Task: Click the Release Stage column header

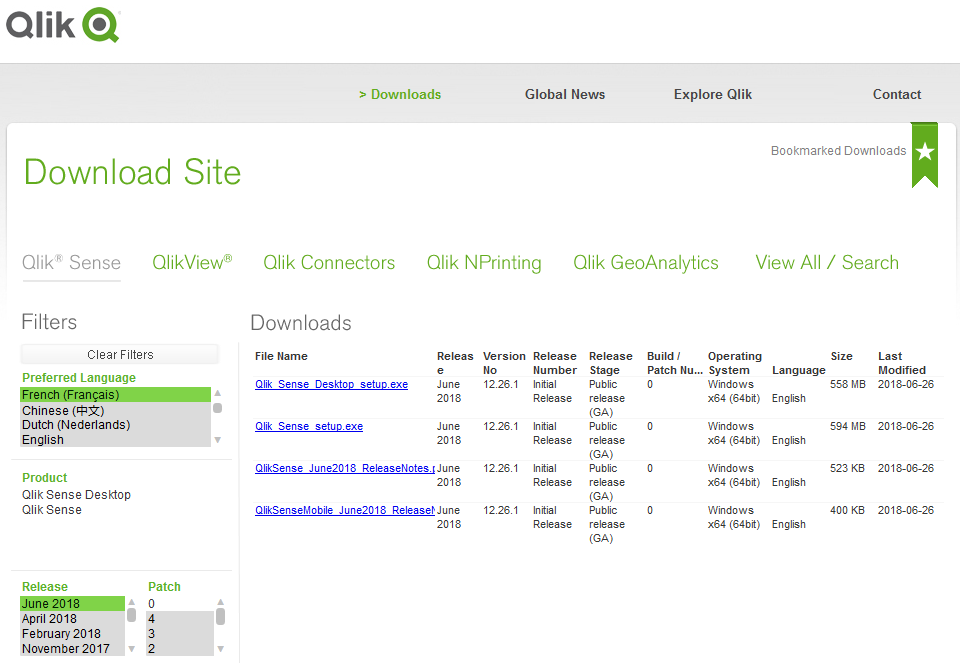Action: (x=610, y=363)
